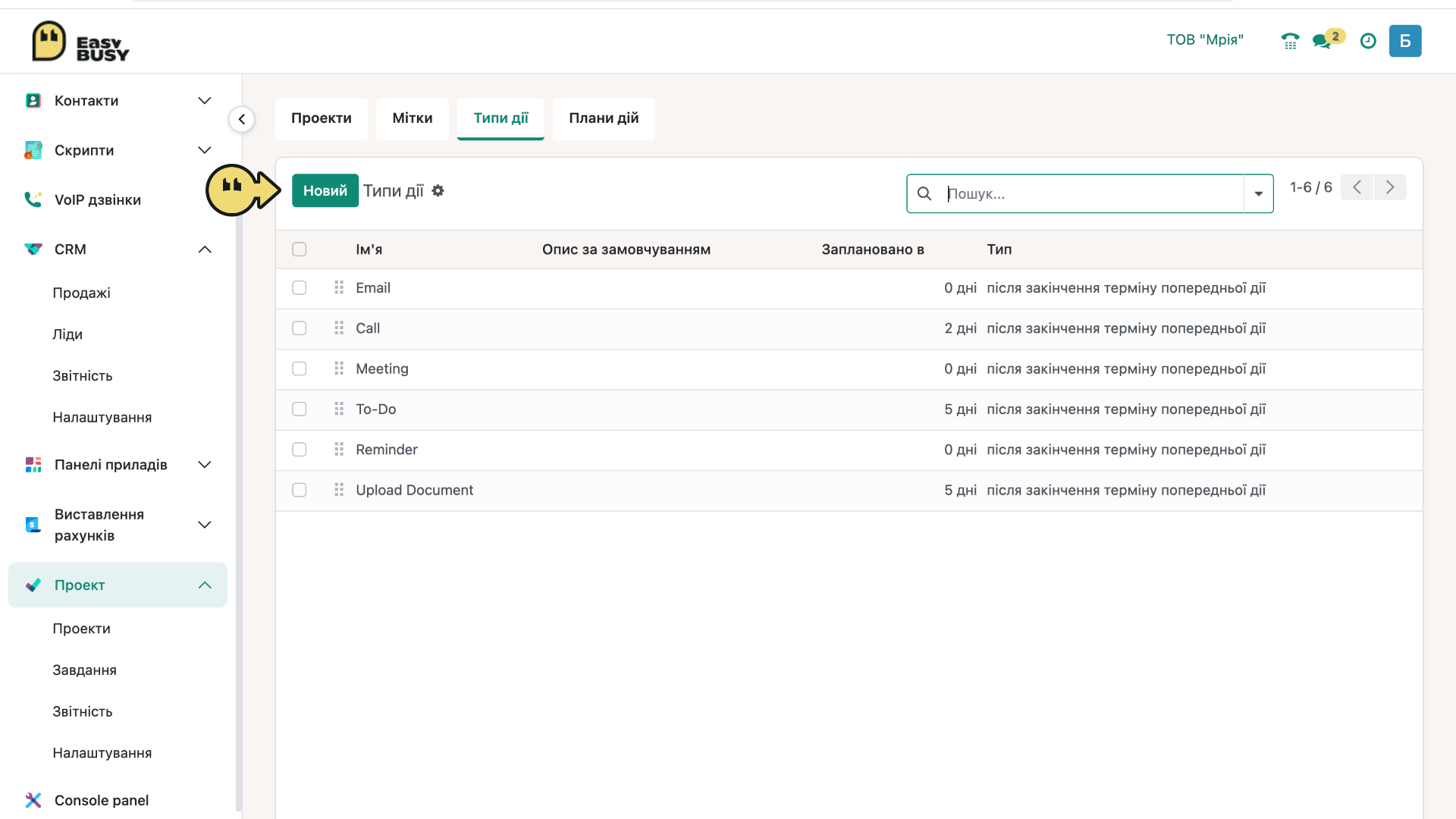Open Ліди under CRM
1456x819 pixels.
click(67, 334)
